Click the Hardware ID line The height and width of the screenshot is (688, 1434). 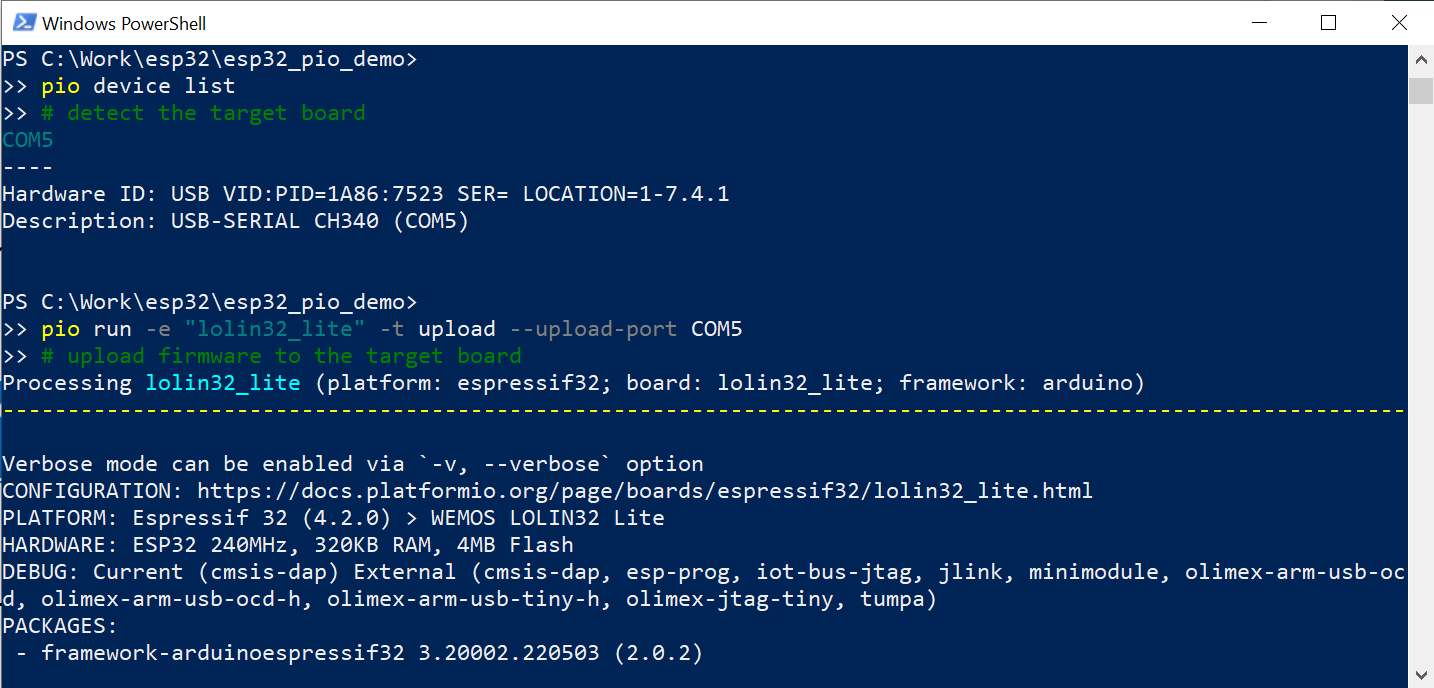point(365,193)
